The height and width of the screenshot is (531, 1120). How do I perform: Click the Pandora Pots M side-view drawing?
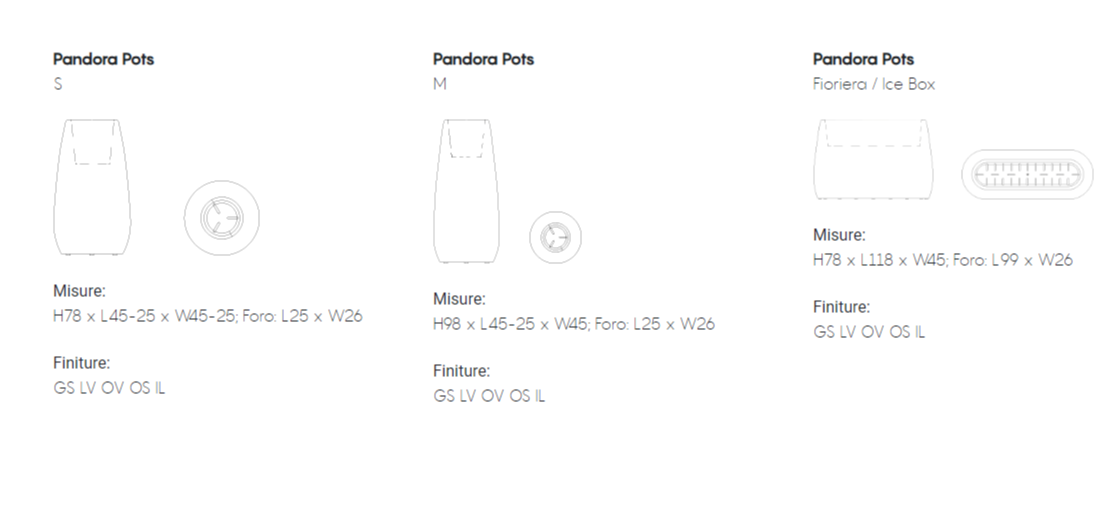click(466, 191)
